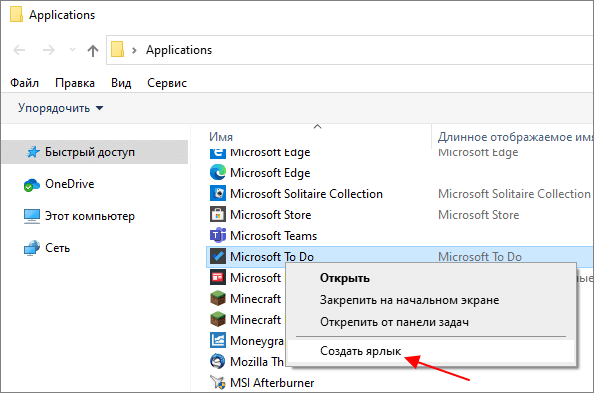Select Этот компьютер in navigation pane
The height and width of the screenshot is (393, 594).
[90, 216]
